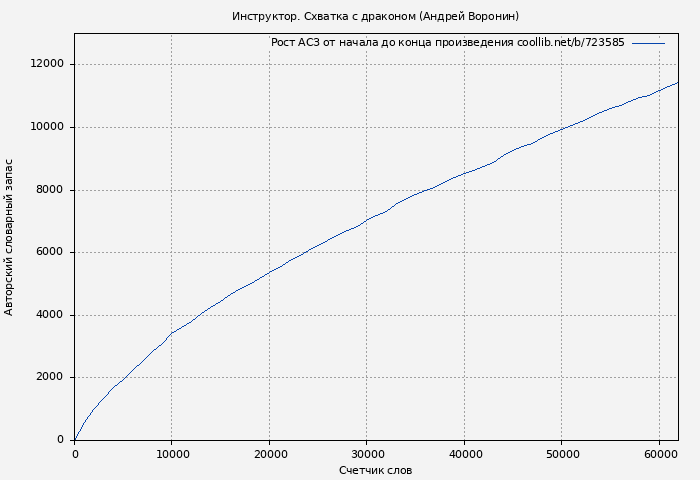The height and width of the screenshot is (480, 700).
Task: Select the 4000 y-axis tick label
Action: (50, 315)
